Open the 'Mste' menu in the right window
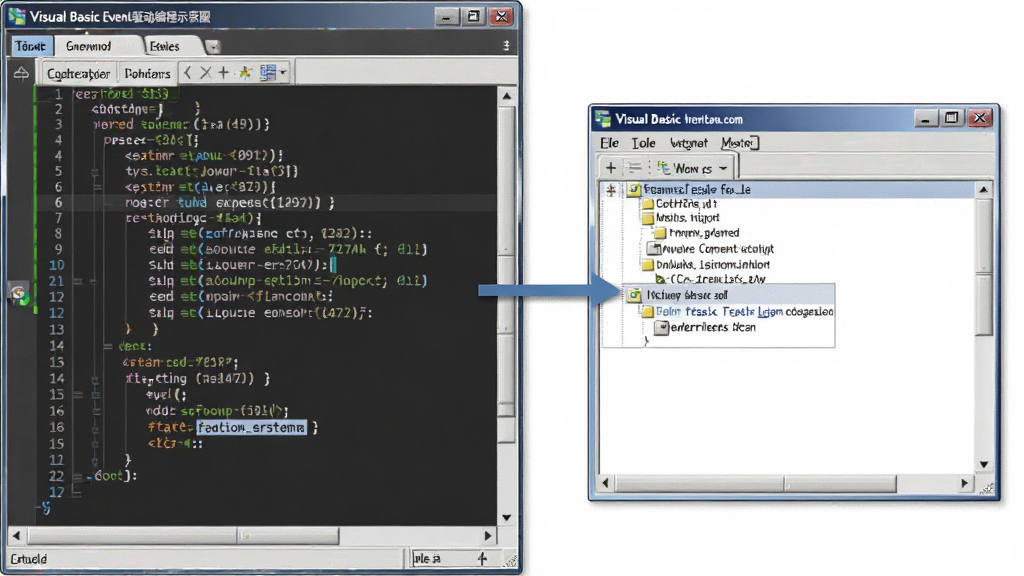Screen dimensions: 1024x576 (x=739, y=142)
